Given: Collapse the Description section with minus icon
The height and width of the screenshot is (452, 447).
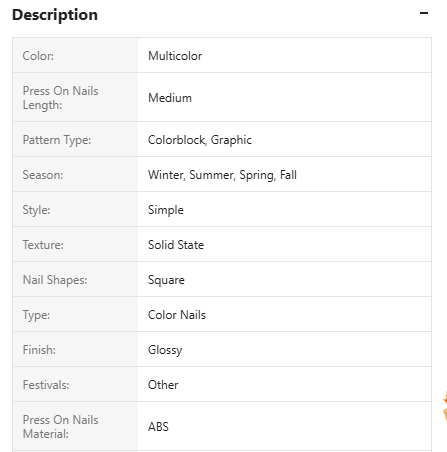Looking at the screenshot, I should (x=424, y=13).
